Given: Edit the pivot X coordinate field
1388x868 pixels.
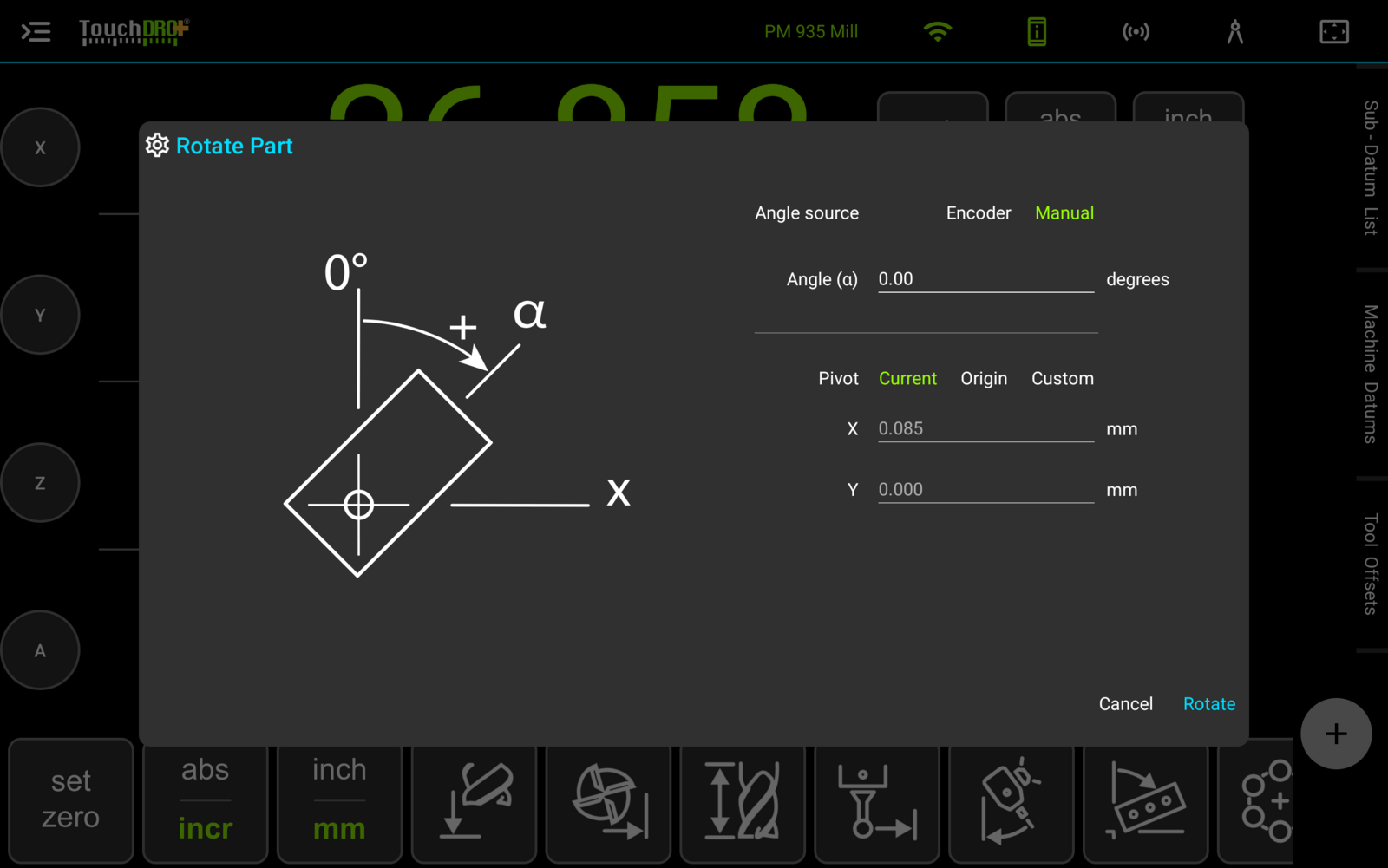Looking at the screenshot, I should [985, 428].
